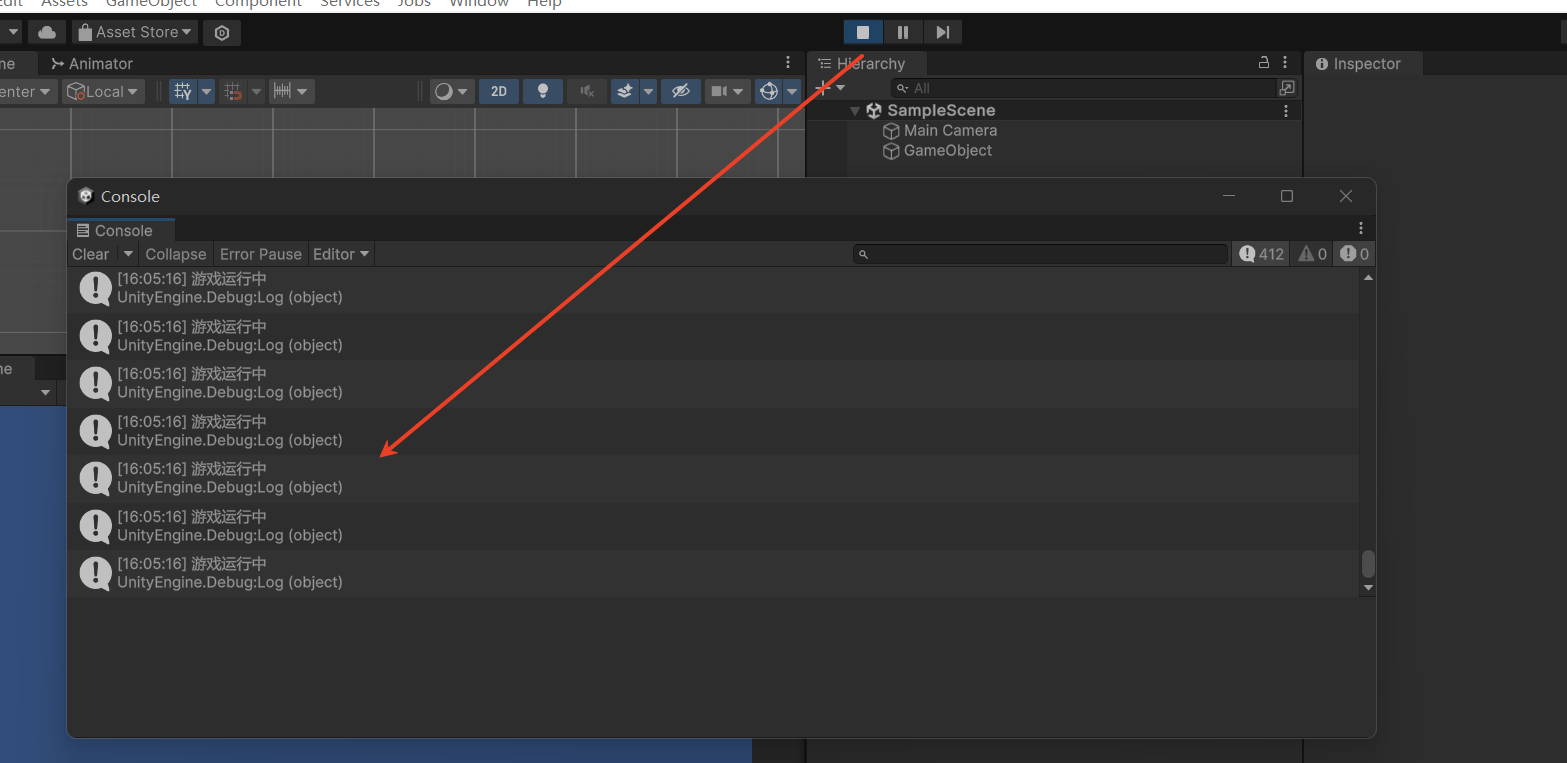Open the Asset Store dropdown
The height and width of the screenshot is (763, 1567).
click(x=135, y=32)
